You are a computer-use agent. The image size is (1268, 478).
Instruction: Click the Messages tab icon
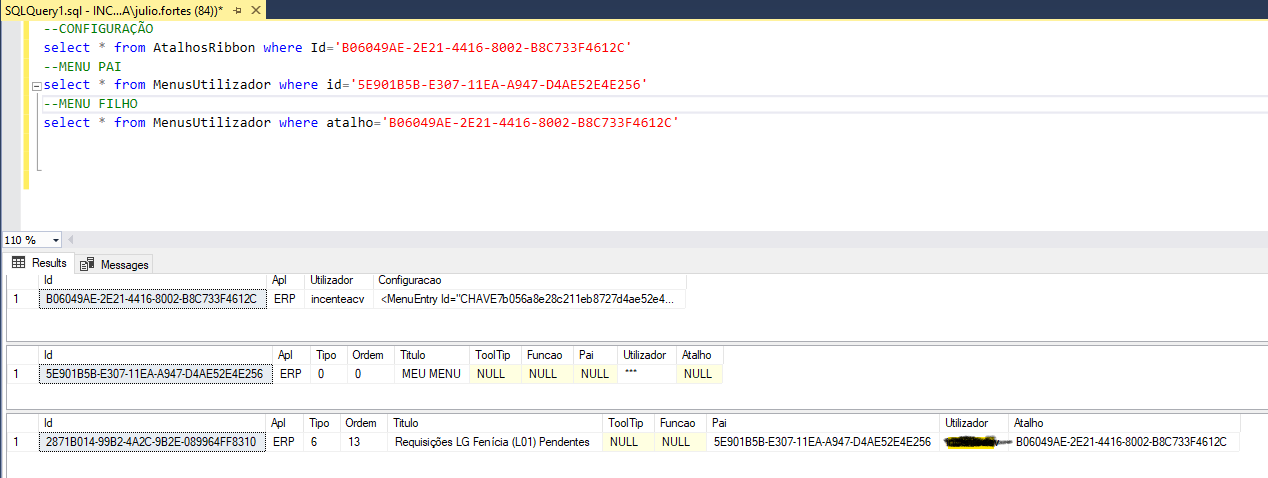[88, 264]
